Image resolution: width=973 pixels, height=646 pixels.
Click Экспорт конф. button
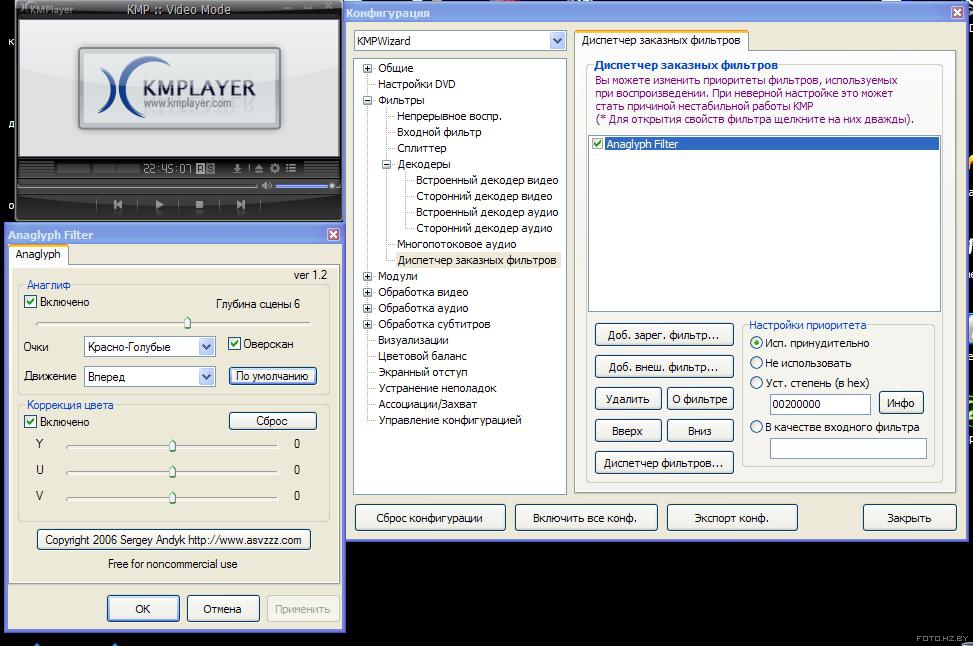732,518
